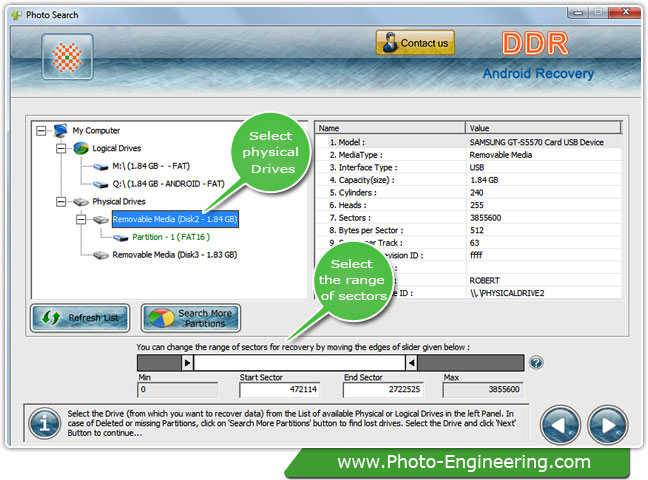The width and height of the screenshot is (648, 480).
Task: Click the Contact us button
Action: (415, 43)
